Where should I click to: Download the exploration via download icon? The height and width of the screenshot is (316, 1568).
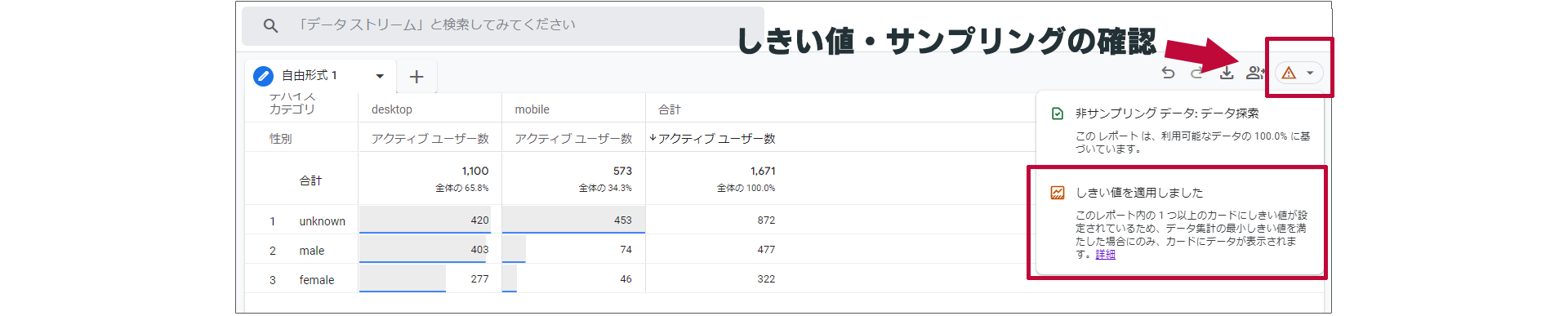(1227, 73)
